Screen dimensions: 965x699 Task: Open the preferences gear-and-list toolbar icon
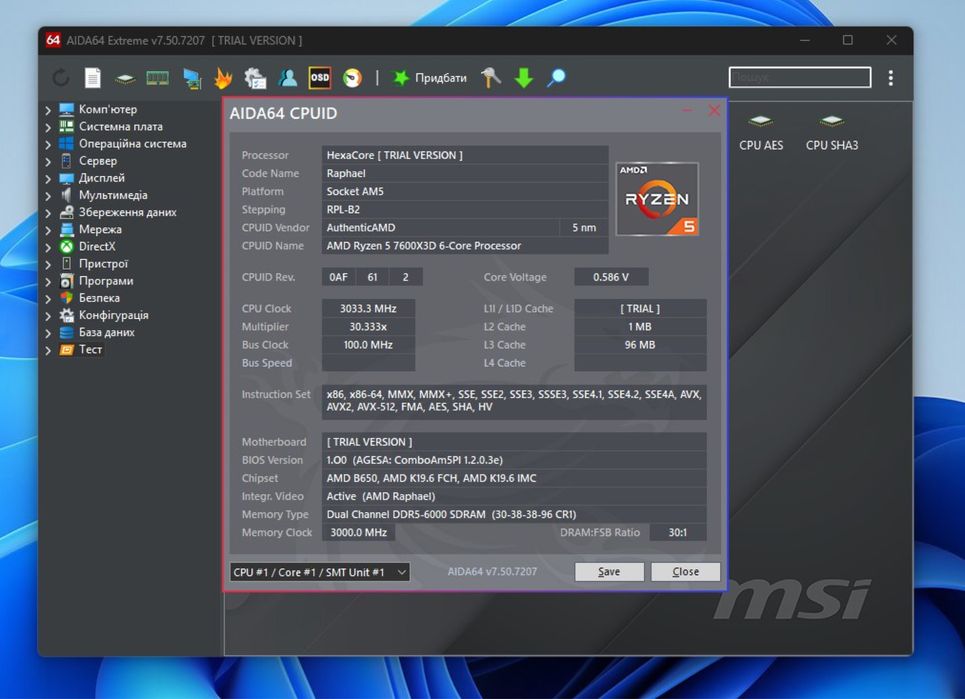point(255,78)
